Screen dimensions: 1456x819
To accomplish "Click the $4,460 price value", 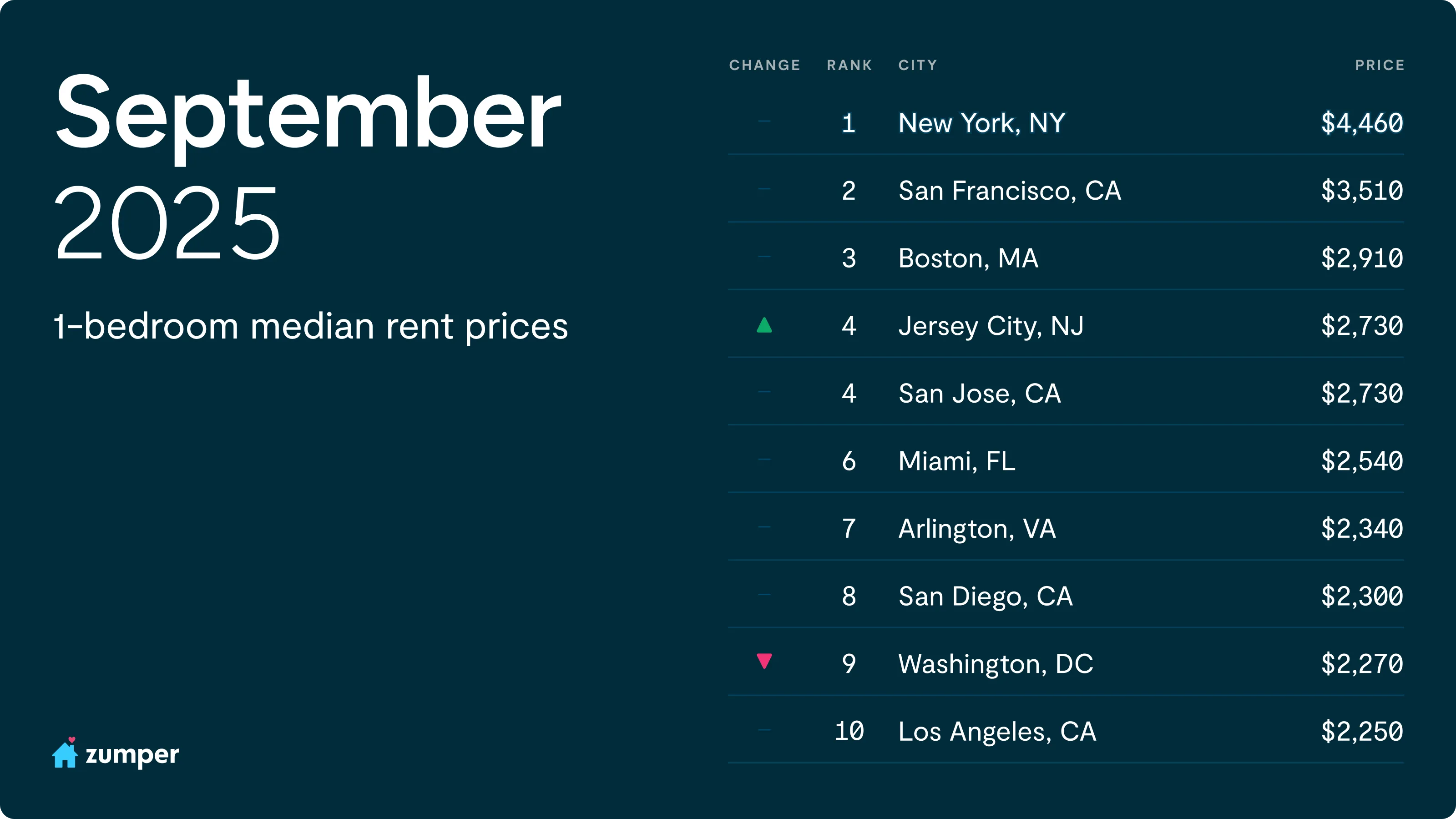I will [1362, 123].
